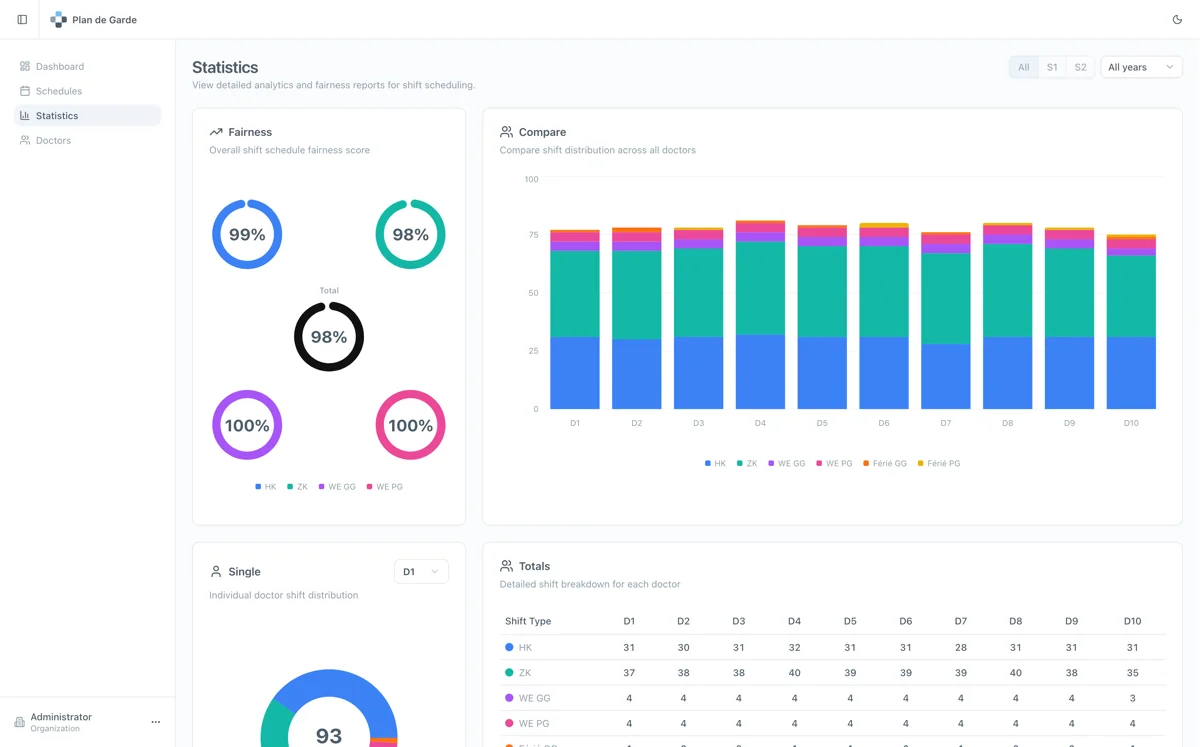
Task: Click the ZK legend under Fairness
Action: (297, 487)
